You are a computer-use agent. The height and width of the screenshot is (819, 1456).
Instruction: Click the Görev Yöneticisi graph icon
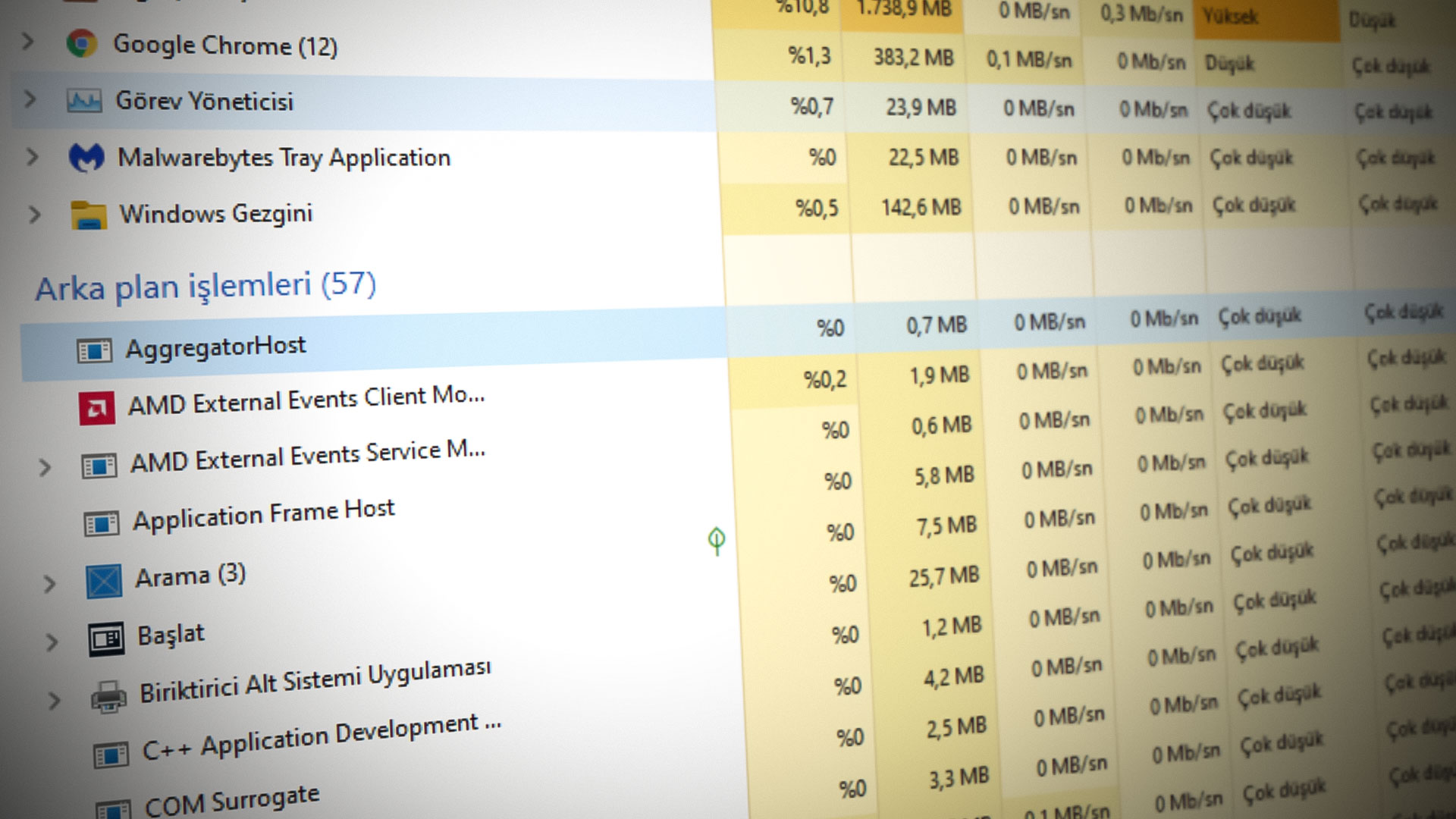[84, 100]
